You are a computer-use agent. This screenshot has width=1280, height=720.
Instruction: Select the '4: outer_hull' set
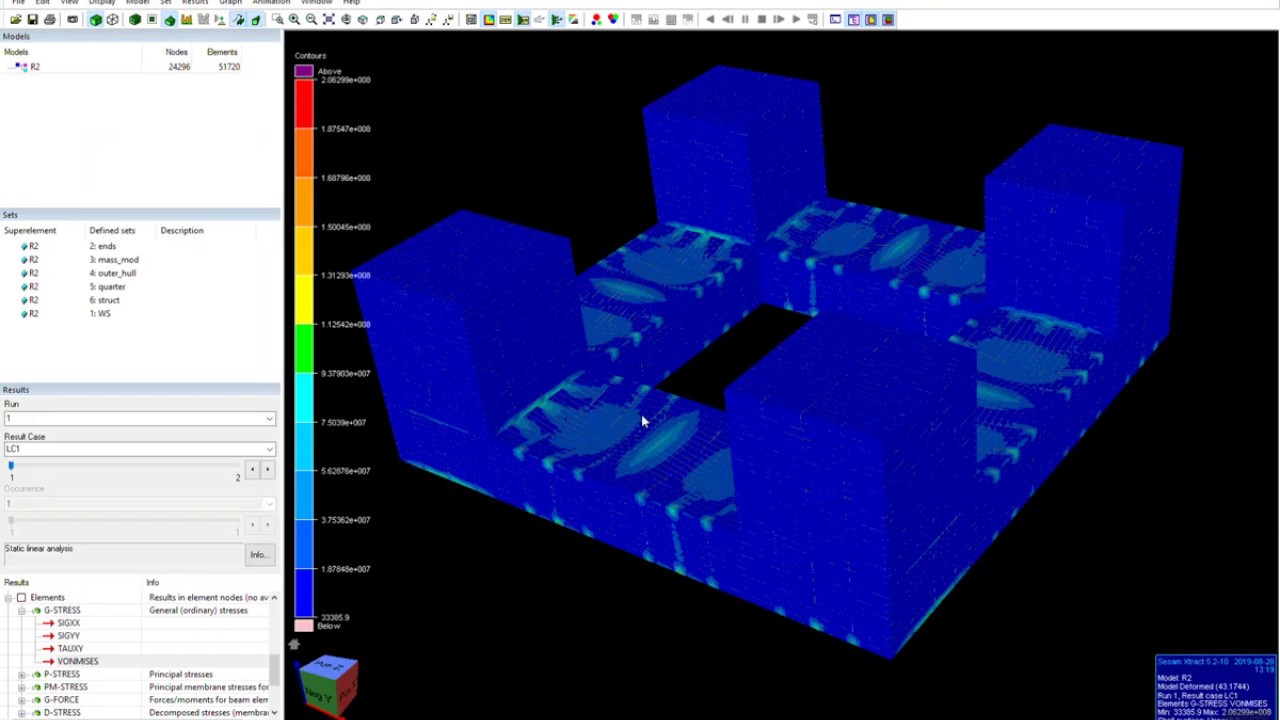[113, 273]
